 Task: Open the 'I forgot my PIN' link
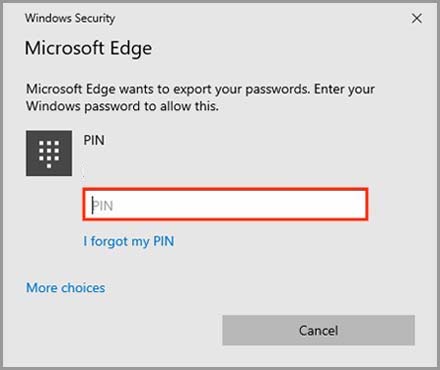coord(129,241)
